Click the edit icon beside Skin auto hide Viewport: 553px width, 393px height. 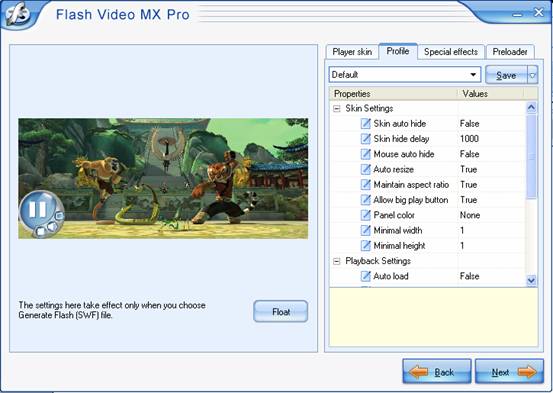click(x=366, y=123)
